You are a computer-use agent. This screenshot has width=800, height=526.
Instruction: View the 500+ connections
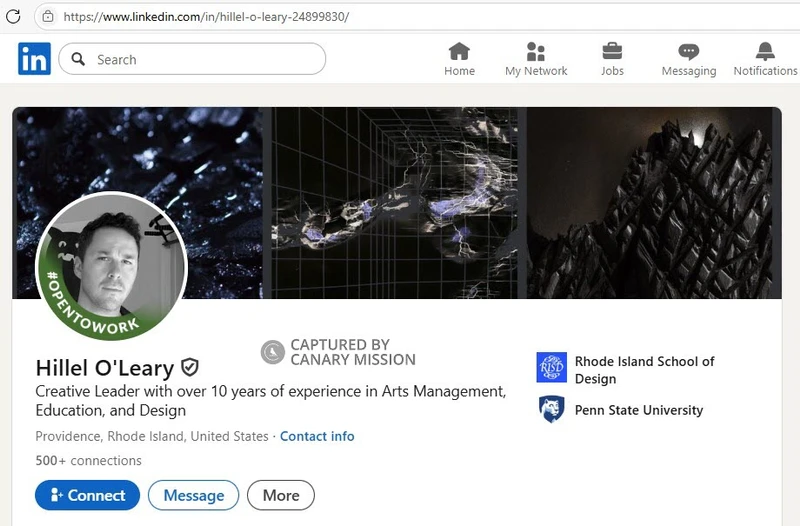(88, 461)
